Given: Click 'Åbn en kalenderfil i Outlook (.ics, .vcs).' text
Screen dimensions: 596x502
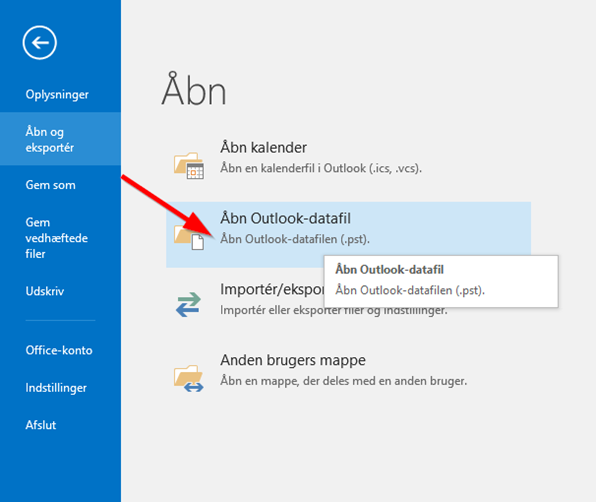Looking at the screenshot, I should pos(321,168).
